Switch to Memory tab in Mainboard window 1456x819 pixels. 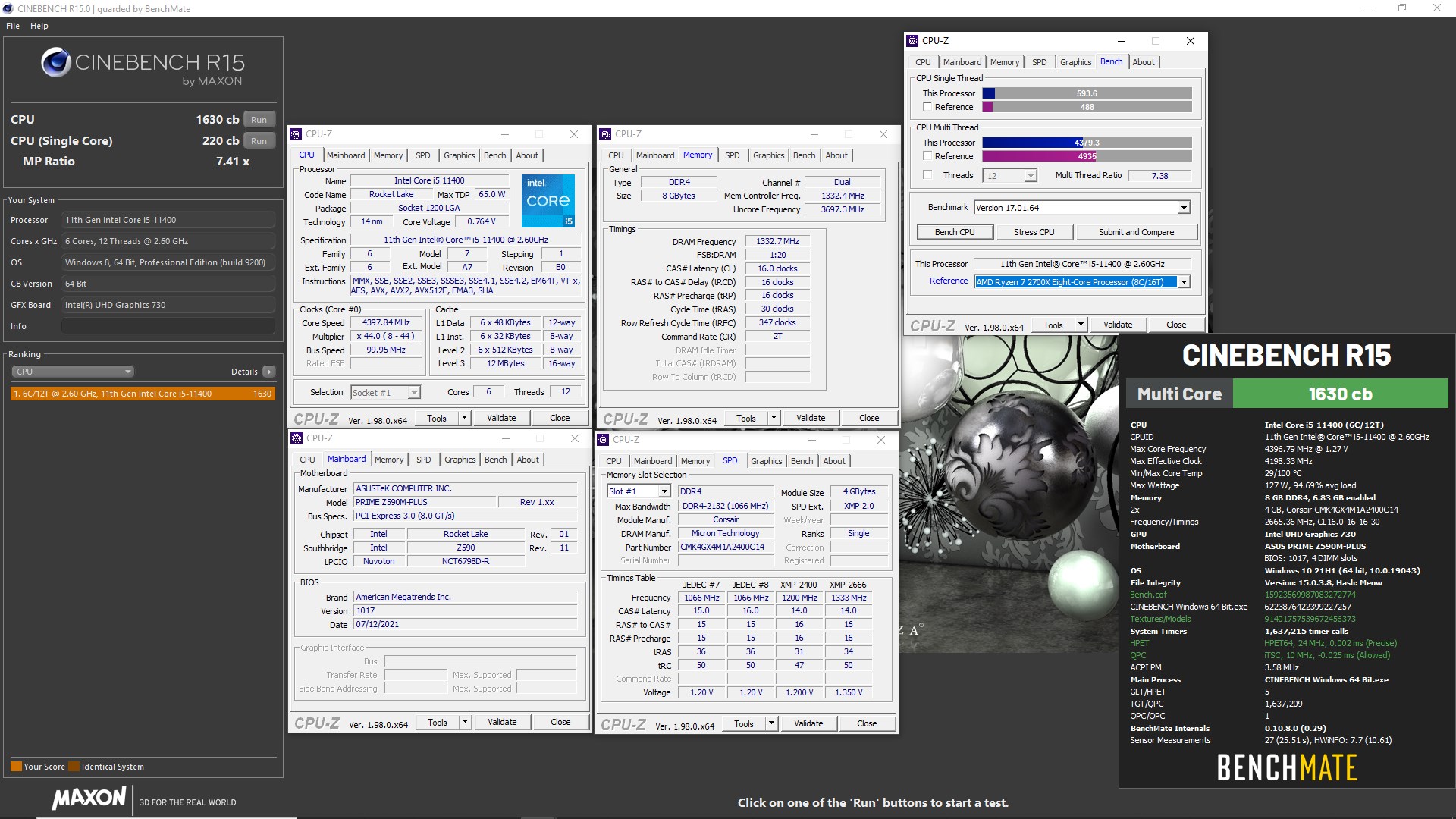(x=389, y=460)
